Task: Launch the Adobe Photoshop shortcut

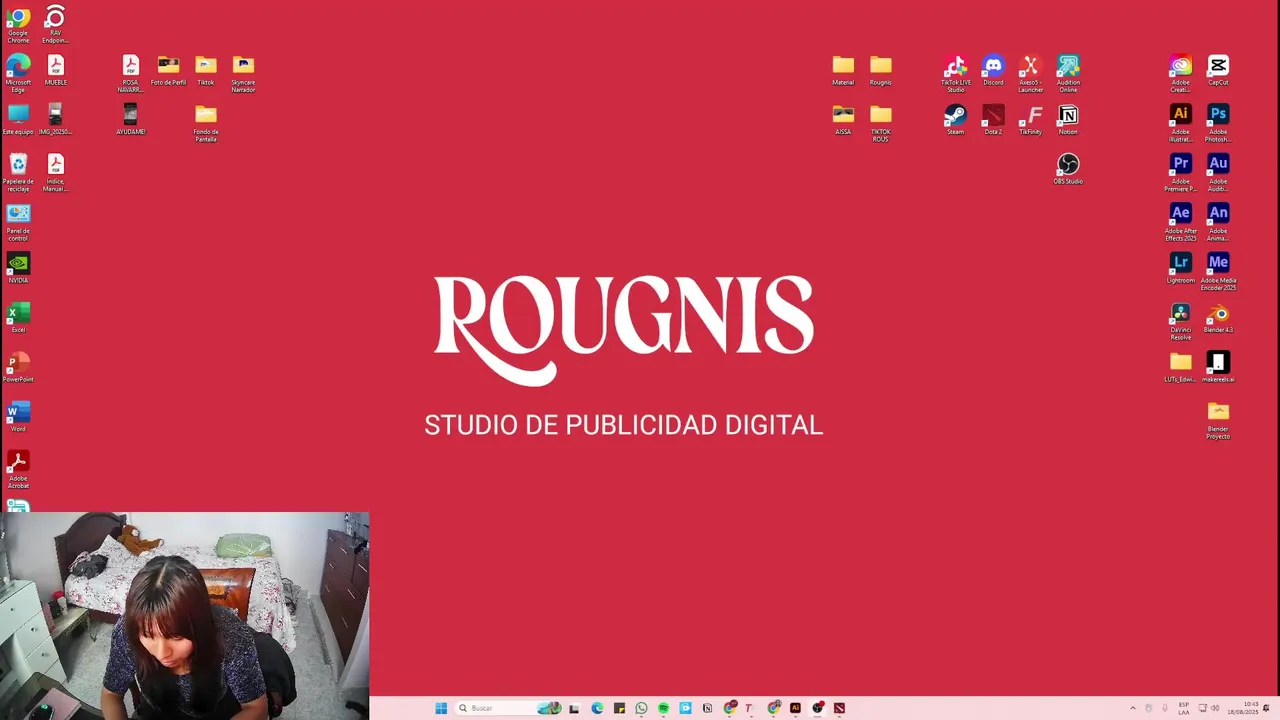Action: tap(1218, 123)
